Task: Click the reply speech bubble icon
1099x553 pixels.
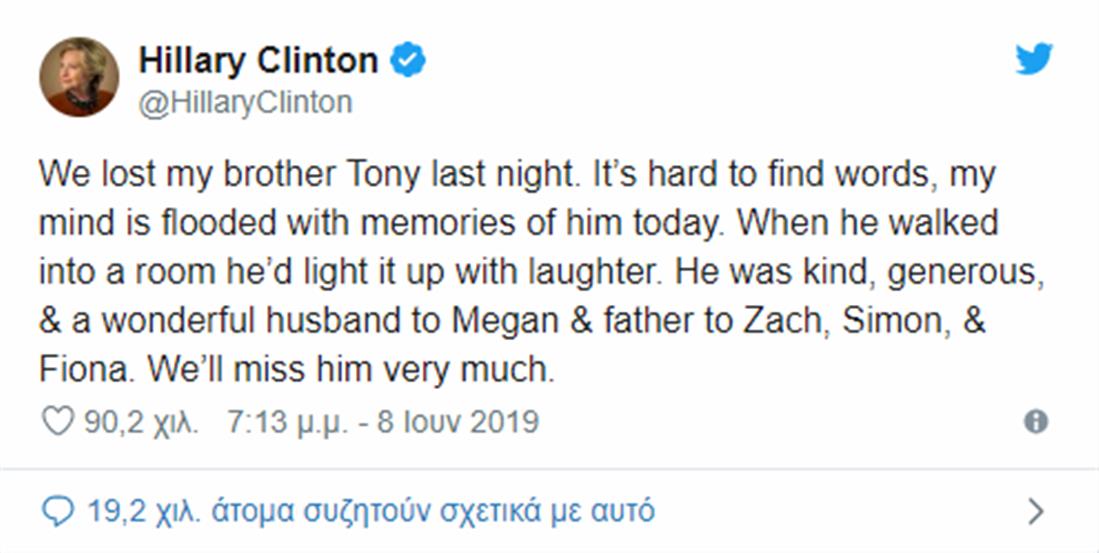Action: 56,512
